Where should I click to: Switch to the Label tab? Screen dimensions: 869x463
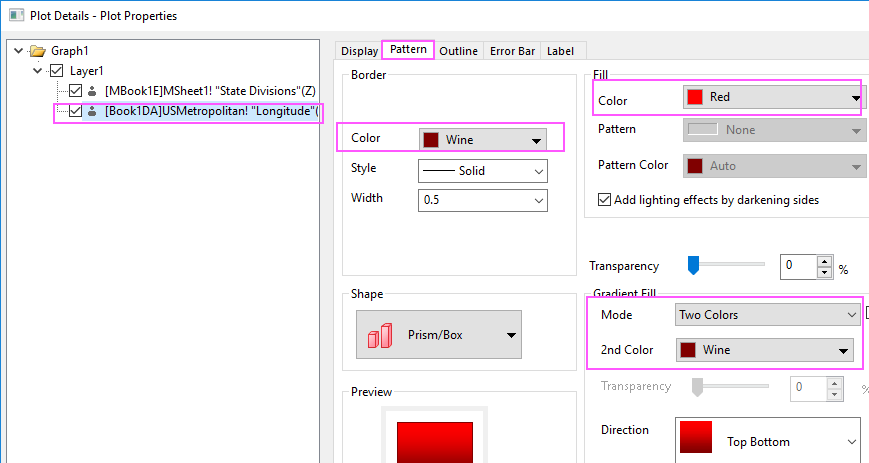pyautogui.click(x=560, y=50)
